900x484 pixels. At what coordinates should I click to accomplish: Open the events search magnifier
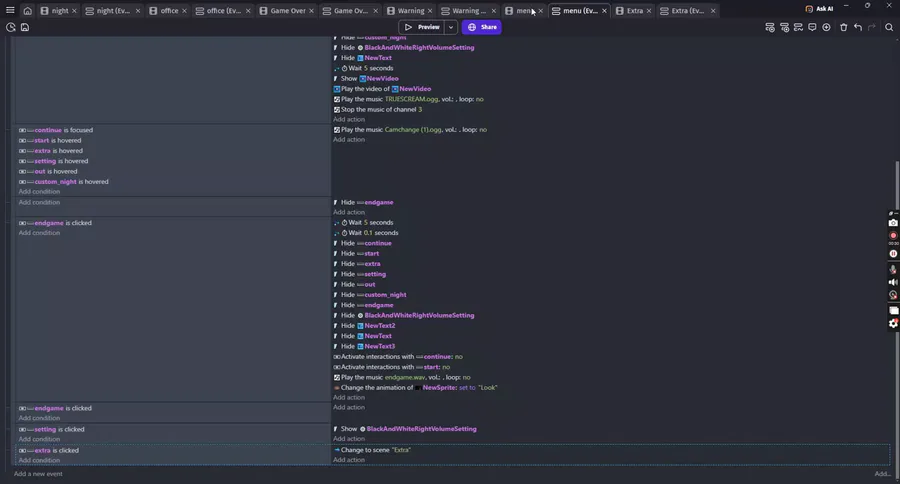[x=889, y=27]
